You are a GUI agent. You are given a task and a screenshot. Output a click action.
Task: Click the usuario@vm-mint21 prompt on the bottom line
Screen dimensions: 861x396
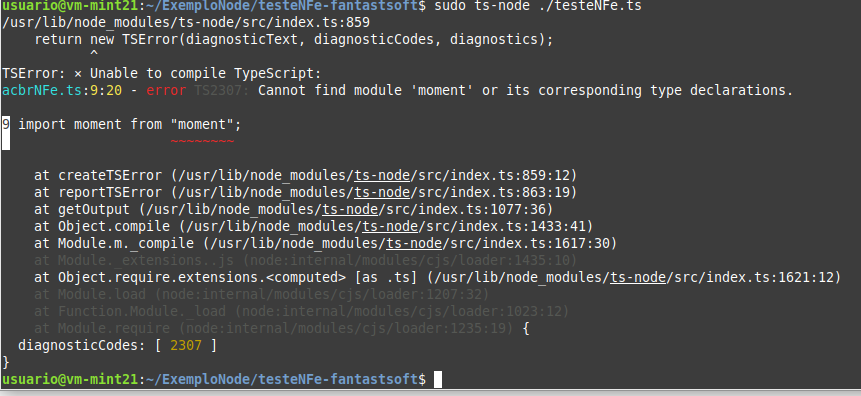(x=70, y=379)
